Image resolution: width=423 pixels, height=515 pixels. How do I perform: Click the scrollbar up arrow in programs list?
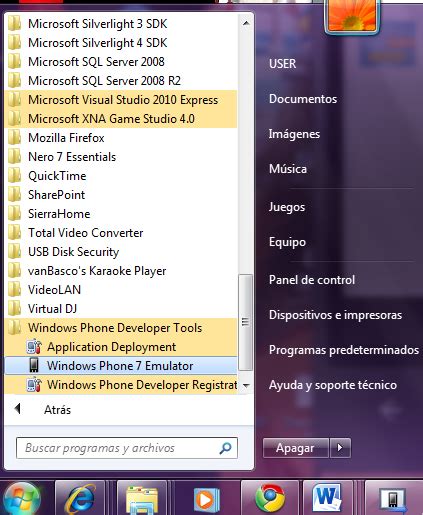(x=246, y=23)
